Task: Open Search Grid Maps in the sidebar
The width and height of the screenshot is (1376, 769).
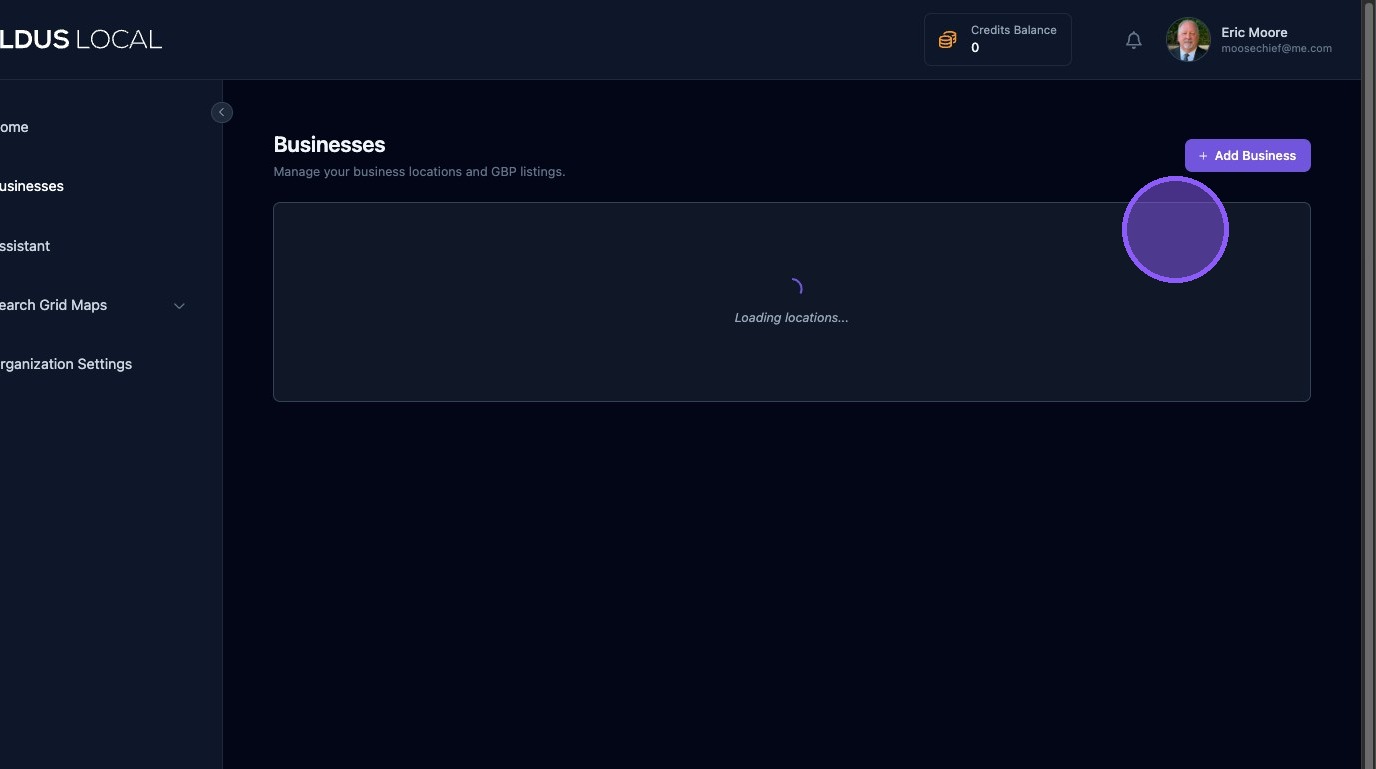Action: 53,305
